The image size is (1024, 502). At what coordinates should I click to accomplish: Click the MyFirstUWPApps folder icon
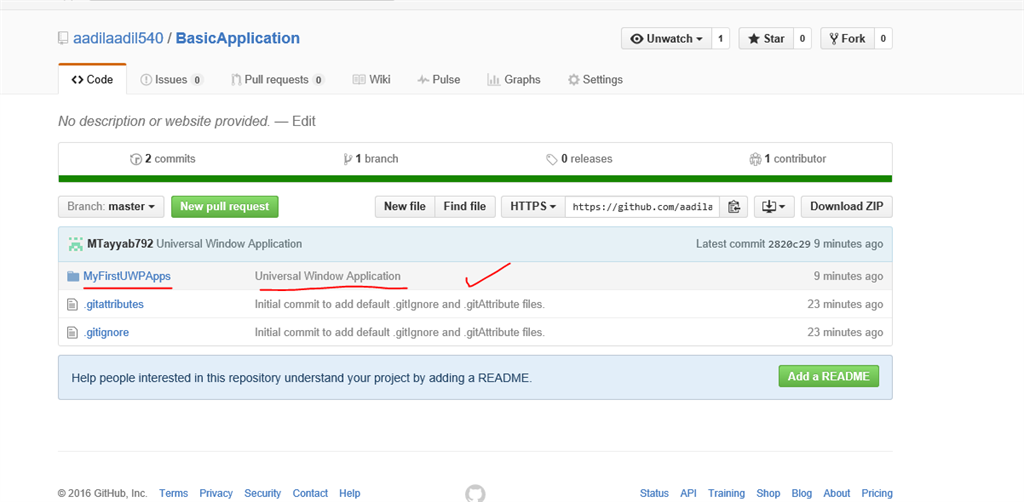click(x=72, y=276)
